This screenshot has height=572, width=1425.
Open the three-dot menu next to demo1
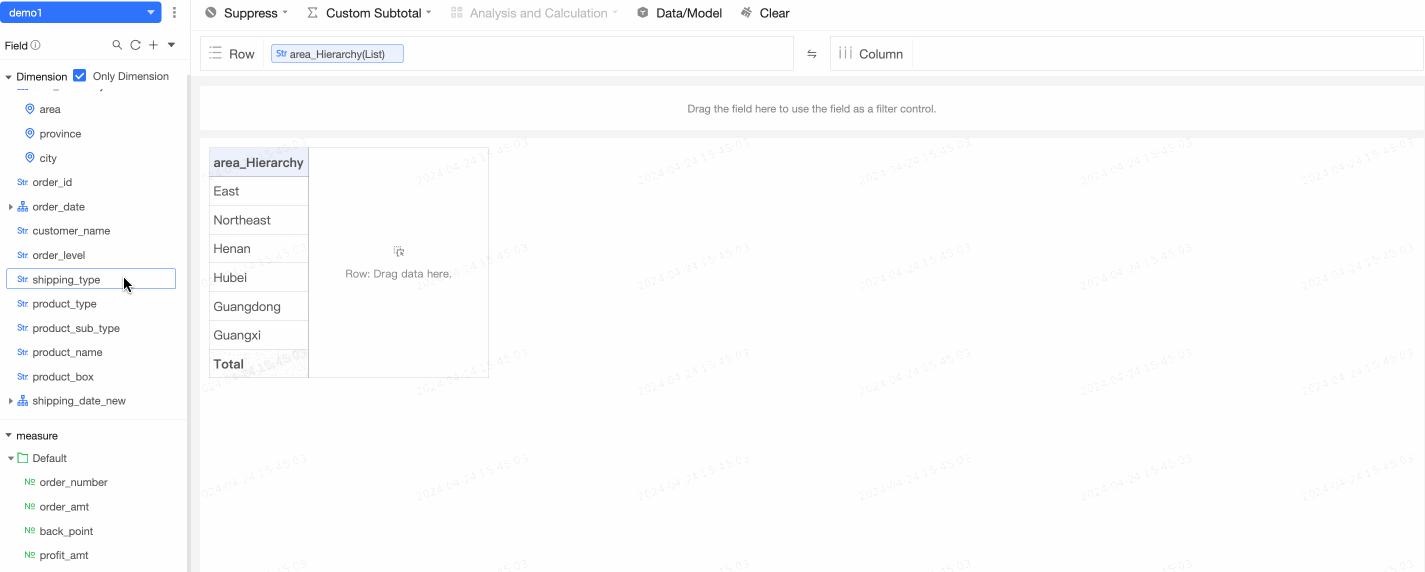pos(175,13)
